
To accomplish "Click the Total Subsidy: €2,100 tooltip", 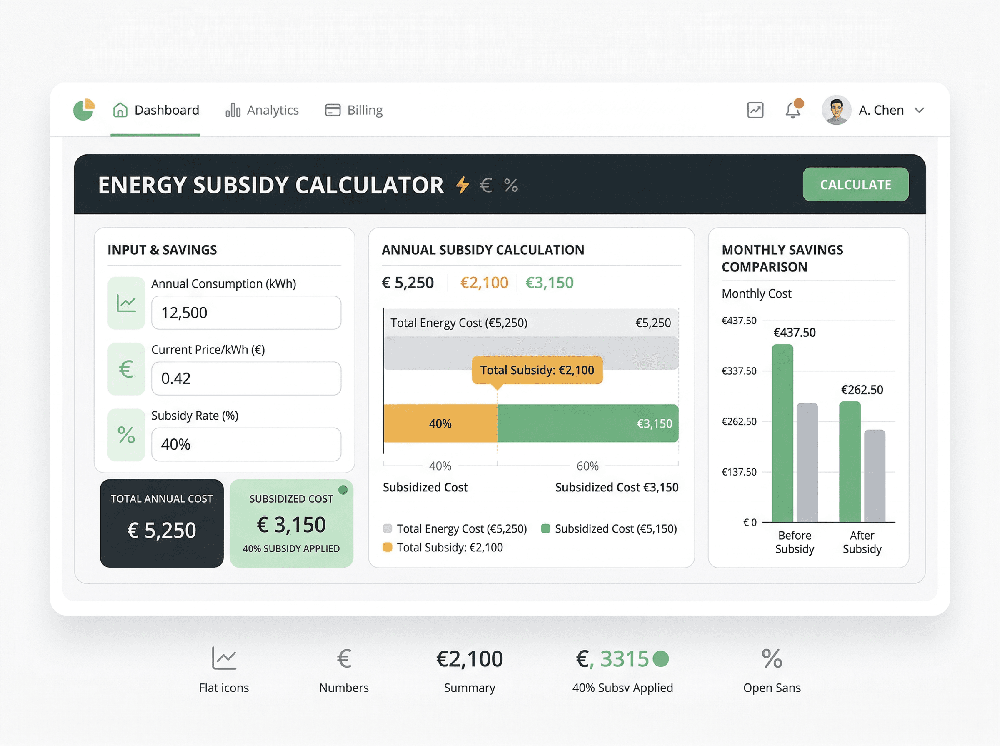I will click(x=537, y=370).
